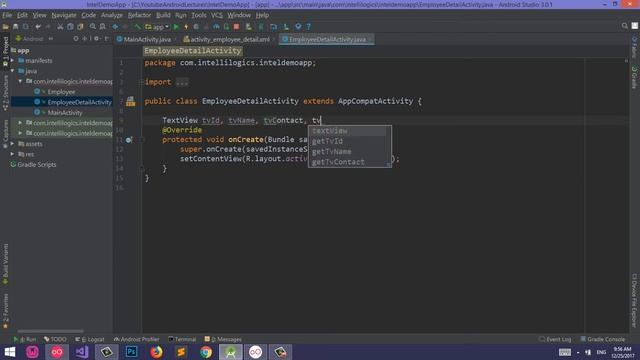This screenshot has height=360, width=640.
Task: Click the lightning Apply Changes icon
Action: 186,27
